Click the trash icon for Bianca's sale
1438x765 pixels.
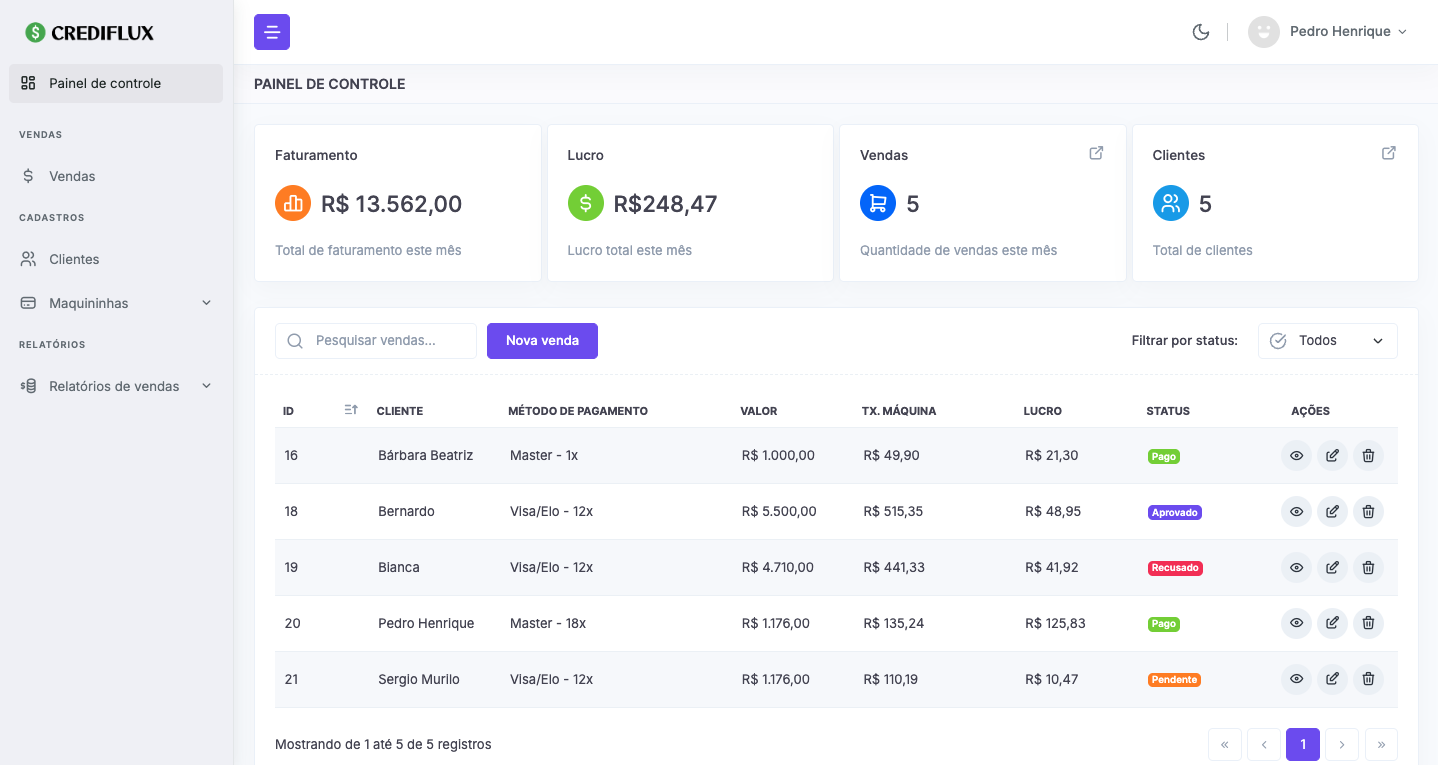tap(1368, 568)
